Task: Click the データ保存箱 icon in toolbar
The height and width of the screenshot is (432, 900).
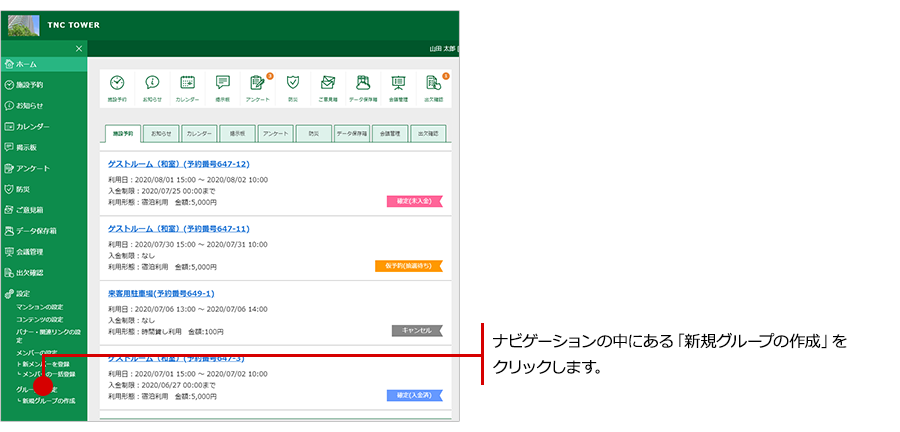Action: click(363, 84)
